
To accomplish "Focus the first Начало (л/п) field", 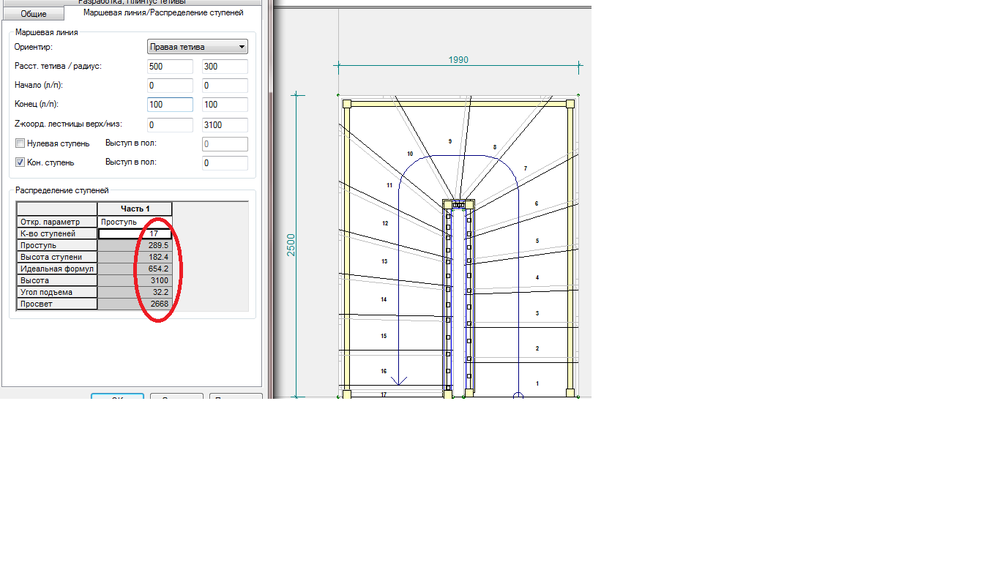I will [x=170, y=85].
